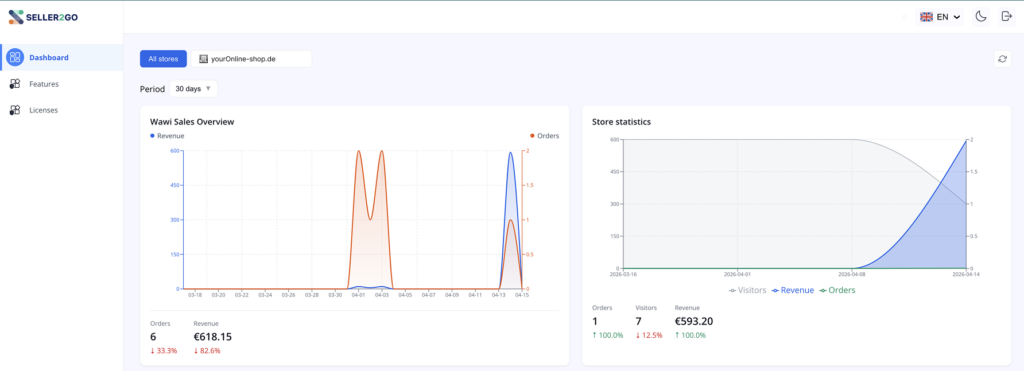
Task: Click the 82.6% revenue decrease indicator
Action: [207, 351]
